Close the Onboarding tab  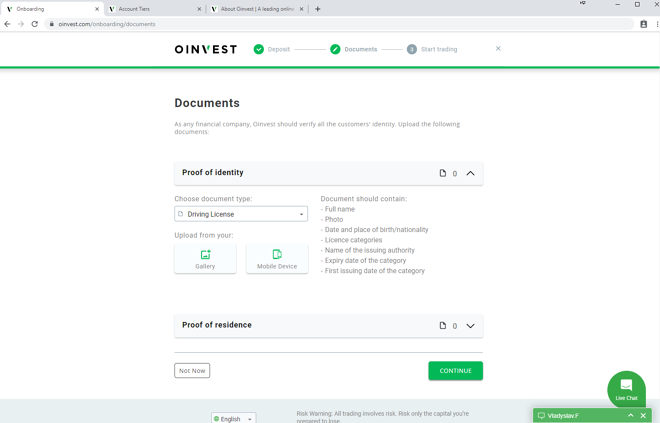(x=97, y=9)
